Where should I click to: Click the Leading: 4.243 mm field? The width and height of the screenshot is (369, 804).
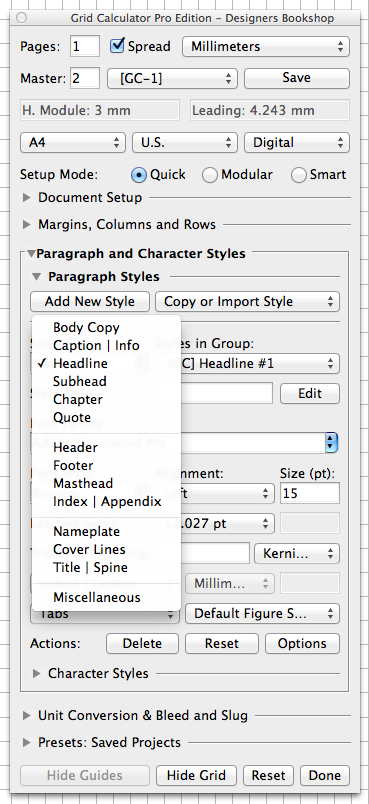coord(270,110)
